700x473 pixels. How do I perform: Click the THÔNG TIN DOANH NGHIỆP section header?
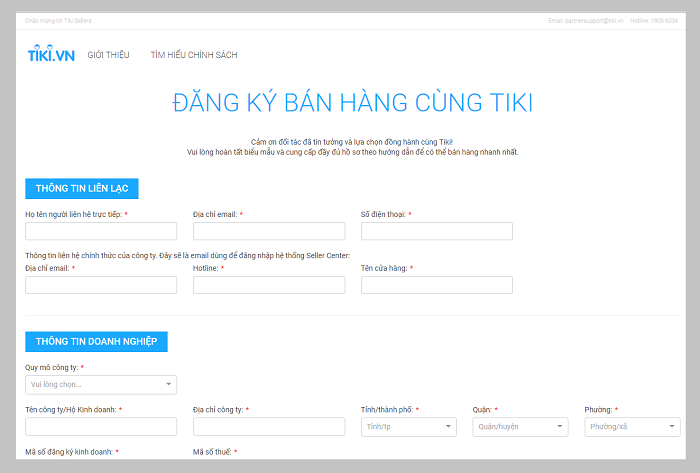click(96, 342)
